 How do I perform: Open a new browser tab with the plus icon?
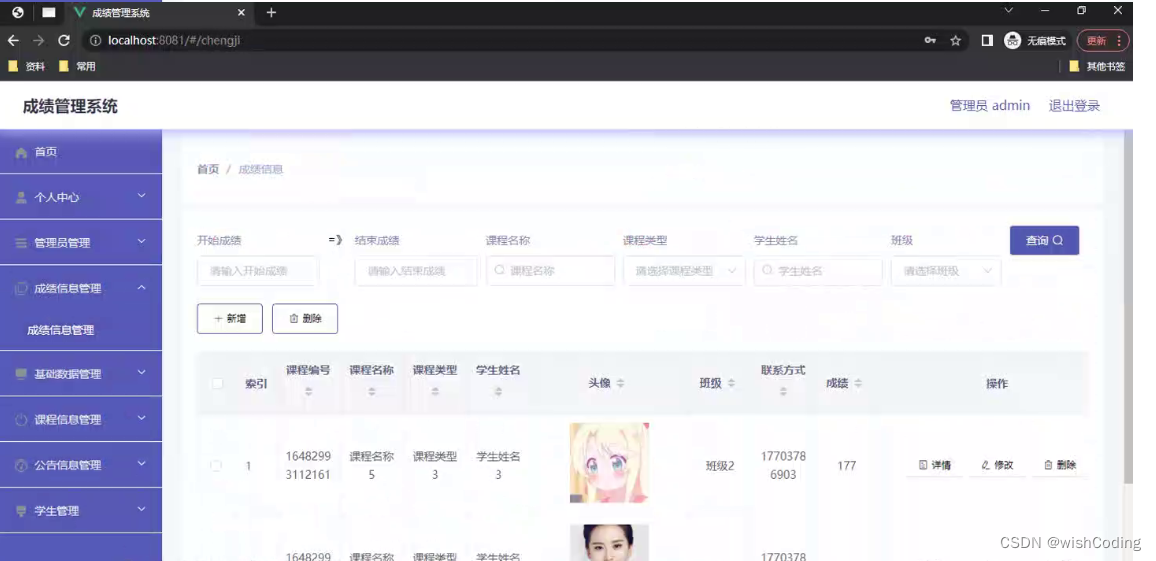271,13
